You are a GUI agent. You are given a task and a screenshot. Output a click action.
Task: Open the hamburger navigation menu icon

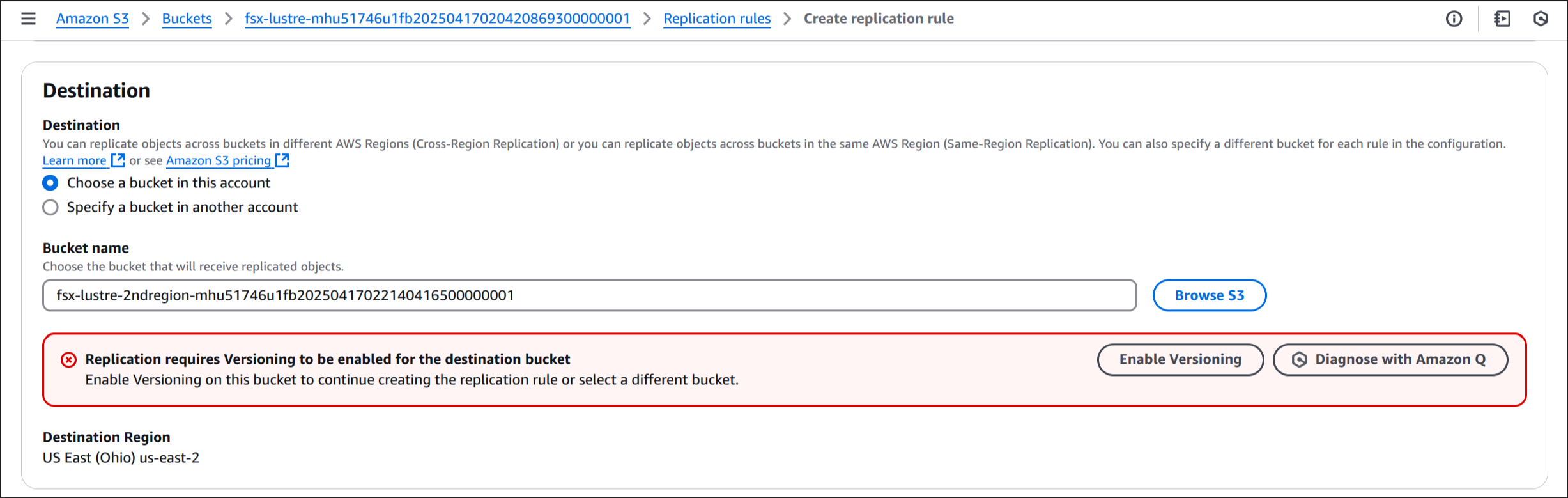point(28,19)
